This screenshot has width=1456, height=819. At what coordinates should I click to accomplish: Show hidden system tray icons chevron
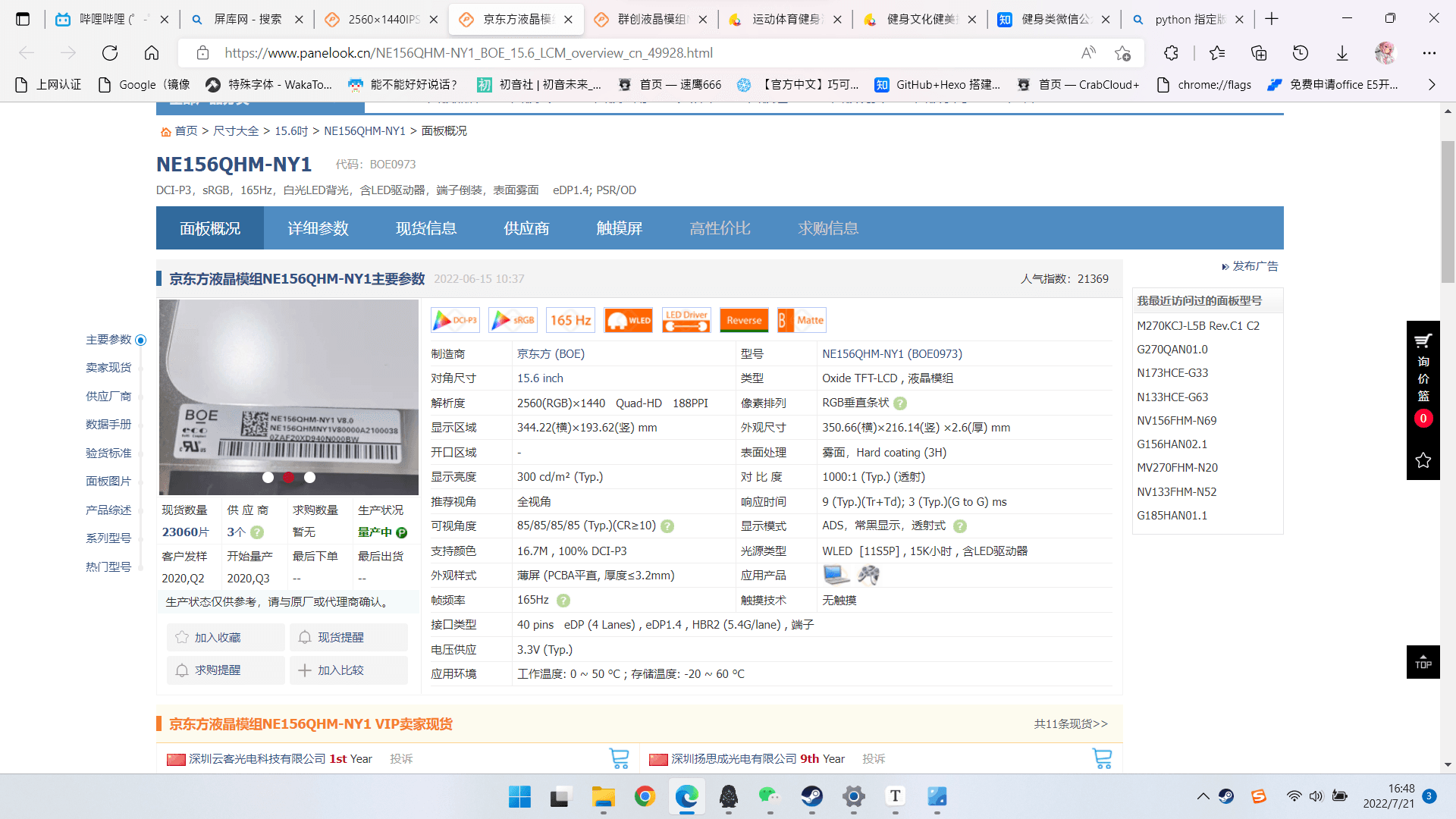point(1203,796)
